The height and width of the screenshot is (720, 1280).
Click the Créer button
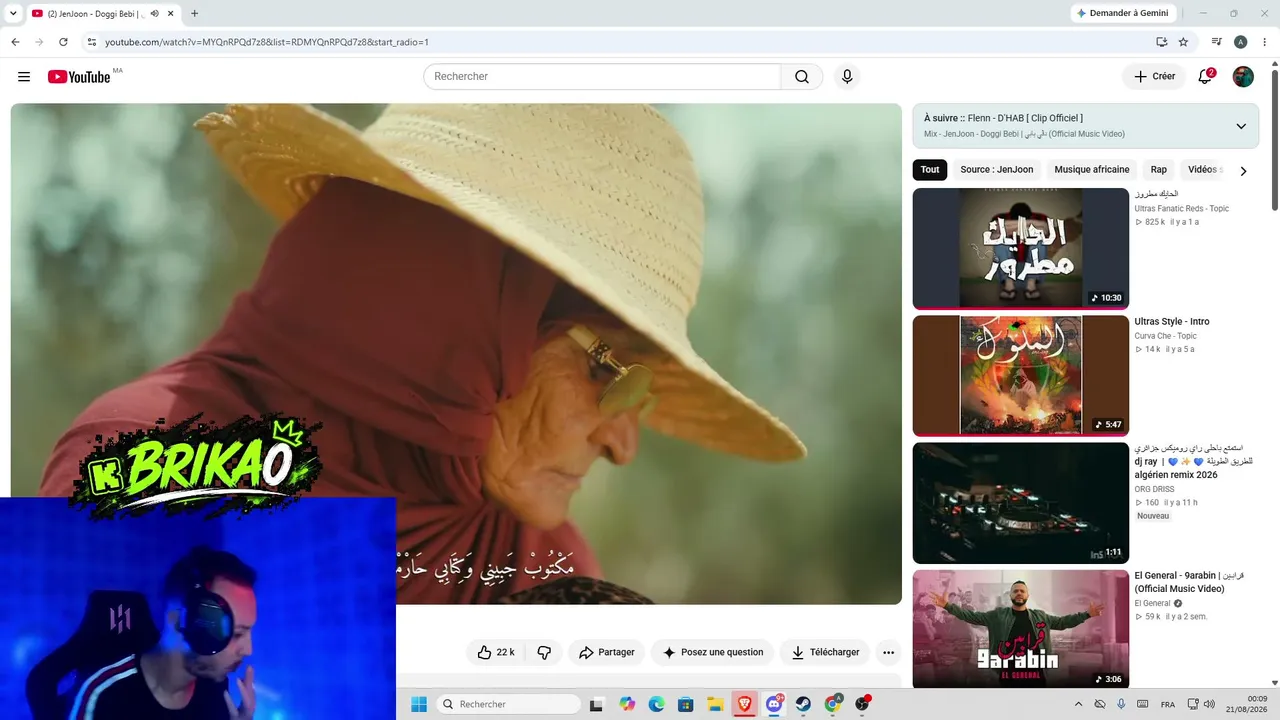pos(1154,77)
